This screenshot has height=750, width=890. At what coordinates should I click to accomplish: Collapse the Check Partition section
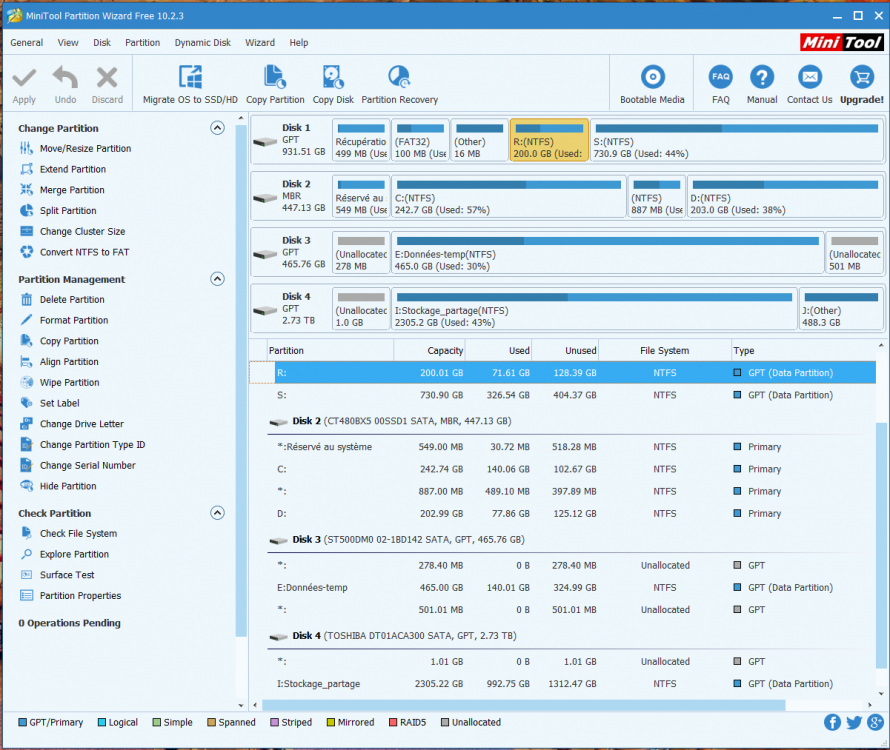[x=217, y=513]
